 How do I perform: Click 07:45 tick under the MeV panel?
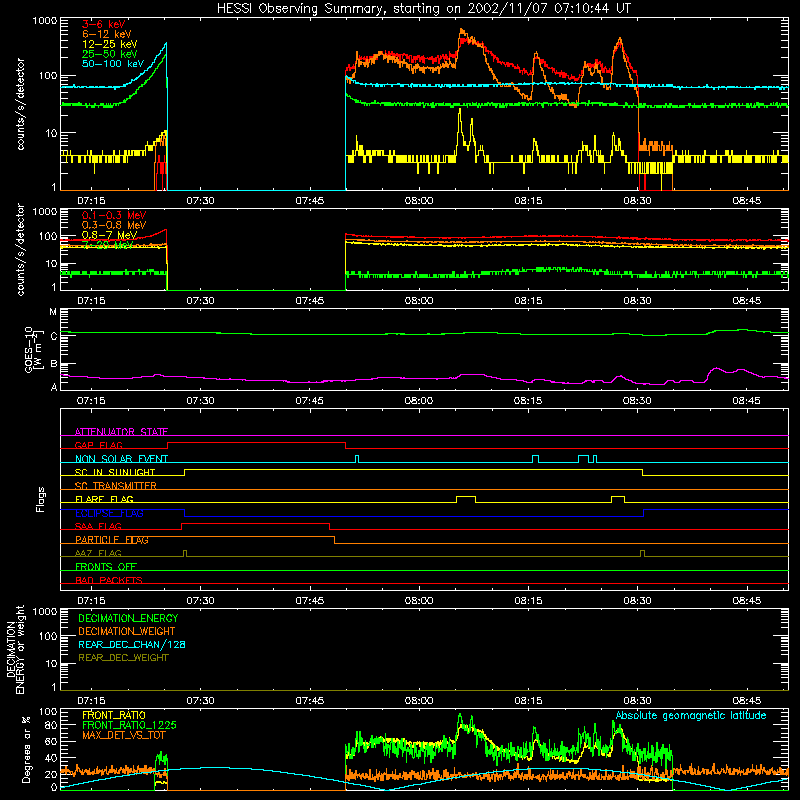point(309,301)
